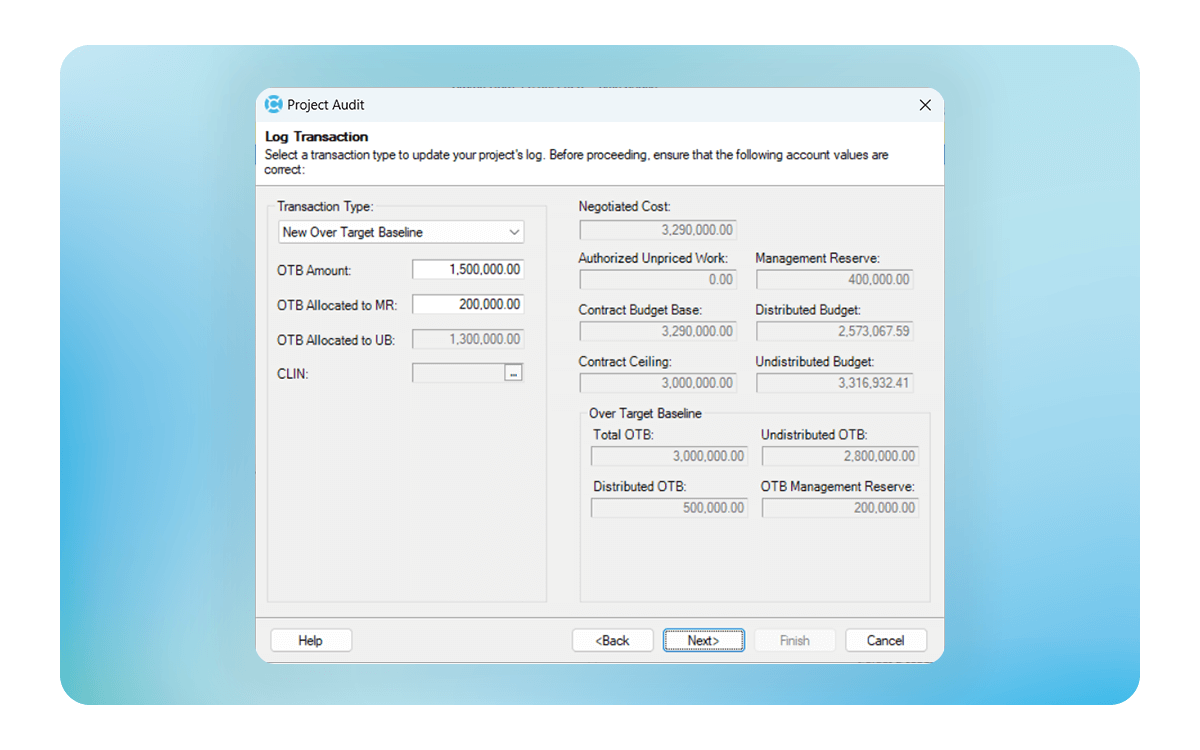The width and height of the screenshot is (1200, 750).
Task: Click the CLIN text field
Action: click(x=458, y=373)
